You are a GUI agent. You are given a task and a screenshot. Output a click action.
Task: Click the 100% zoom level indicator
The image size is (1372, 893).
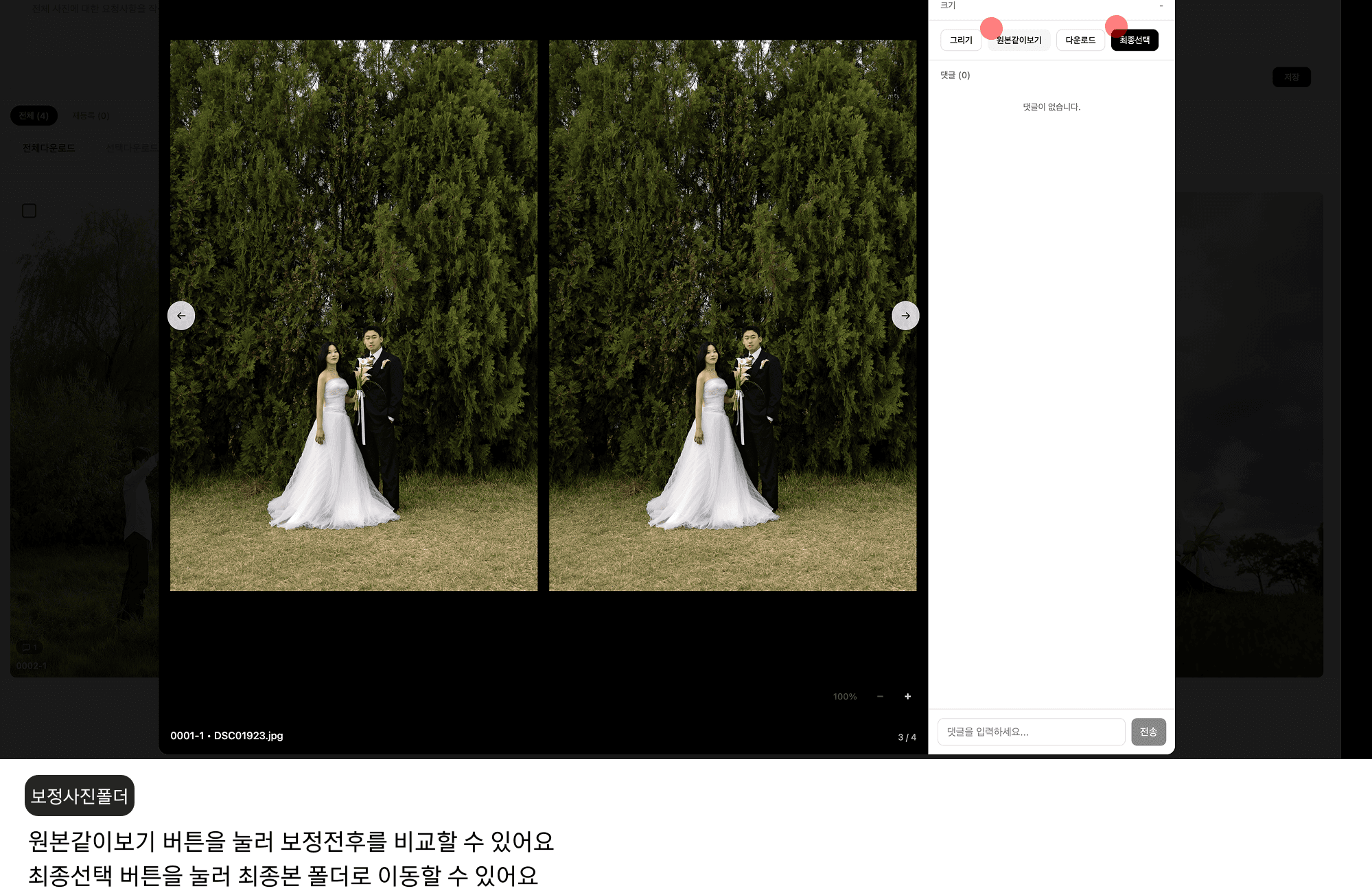844,697
